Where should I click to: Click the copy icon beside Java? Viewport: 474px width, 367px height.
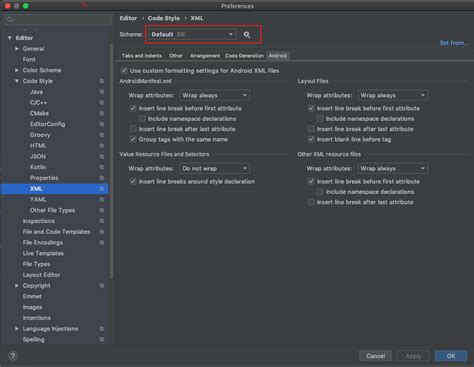pos(102,92)
